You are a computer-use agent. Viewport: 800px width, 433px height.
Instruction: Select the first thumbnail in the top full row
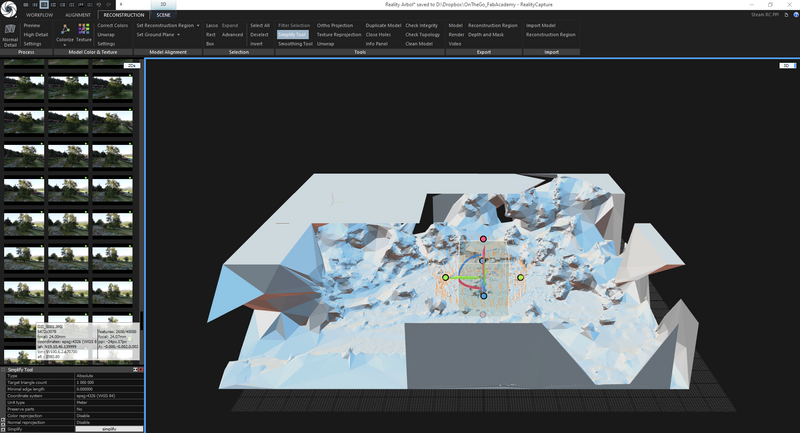[24, 88]
